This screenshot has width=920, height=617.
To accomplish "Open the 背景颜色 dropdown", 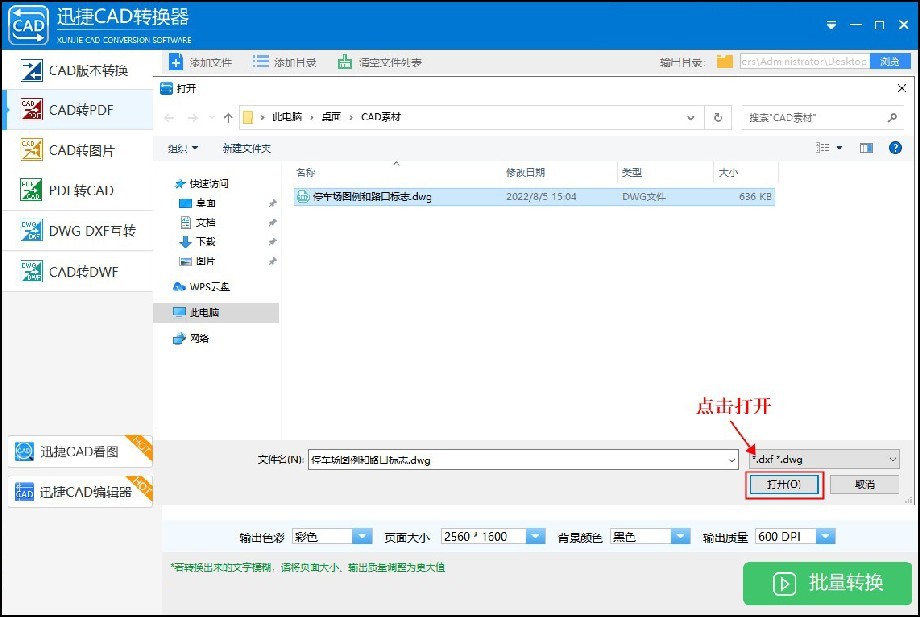I will [649, 536].
